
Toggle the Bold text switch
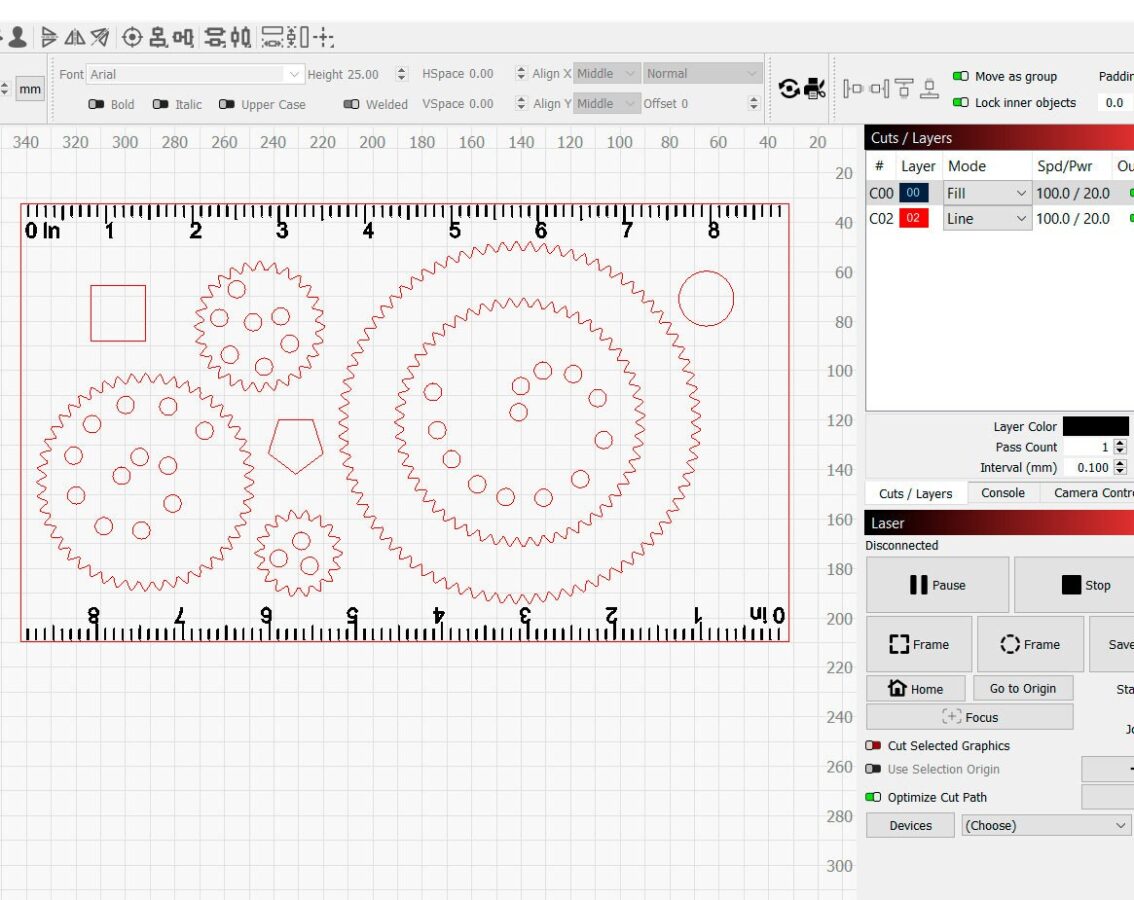[x=97, y=104]
